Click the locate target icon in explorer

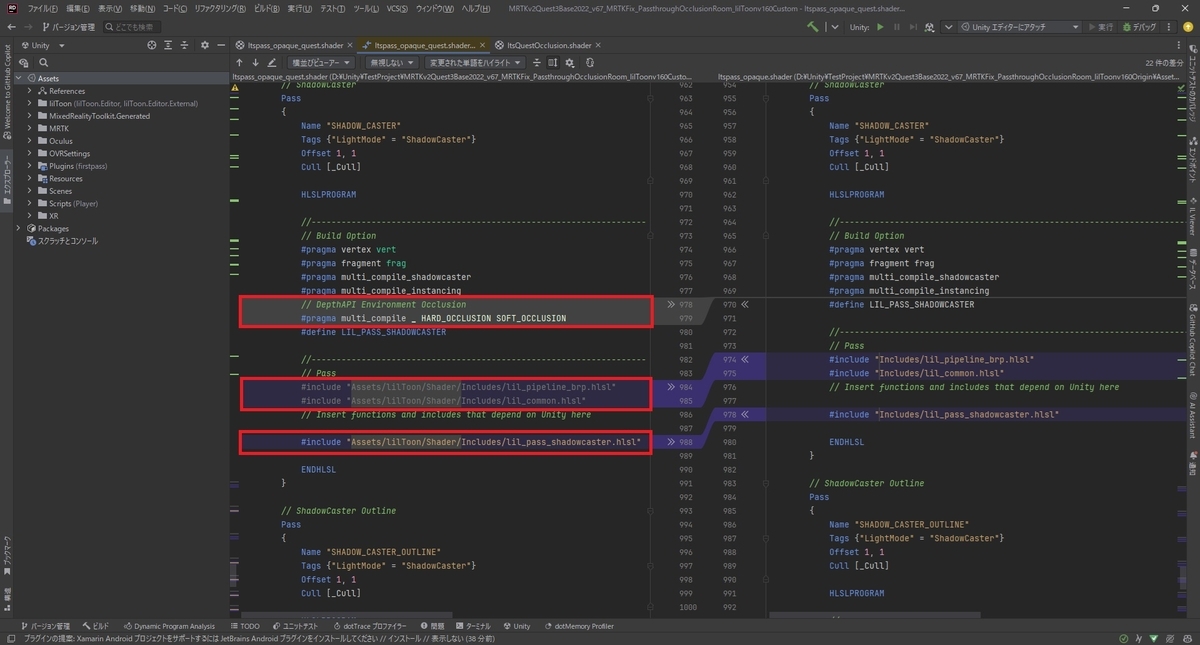point(152,45)
